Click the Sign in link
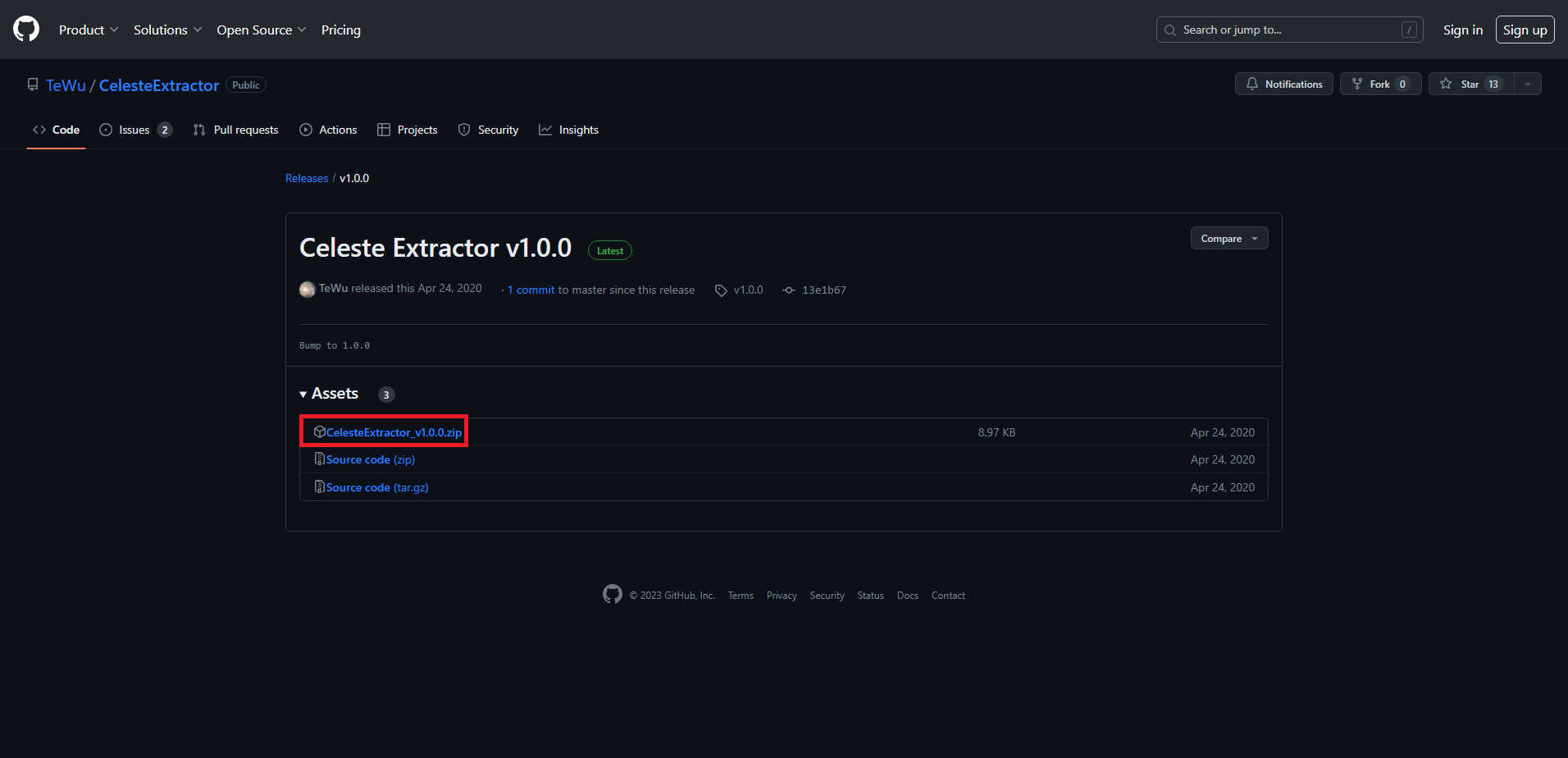Viewport: 1568px width, 758px height. (1463, 30)
